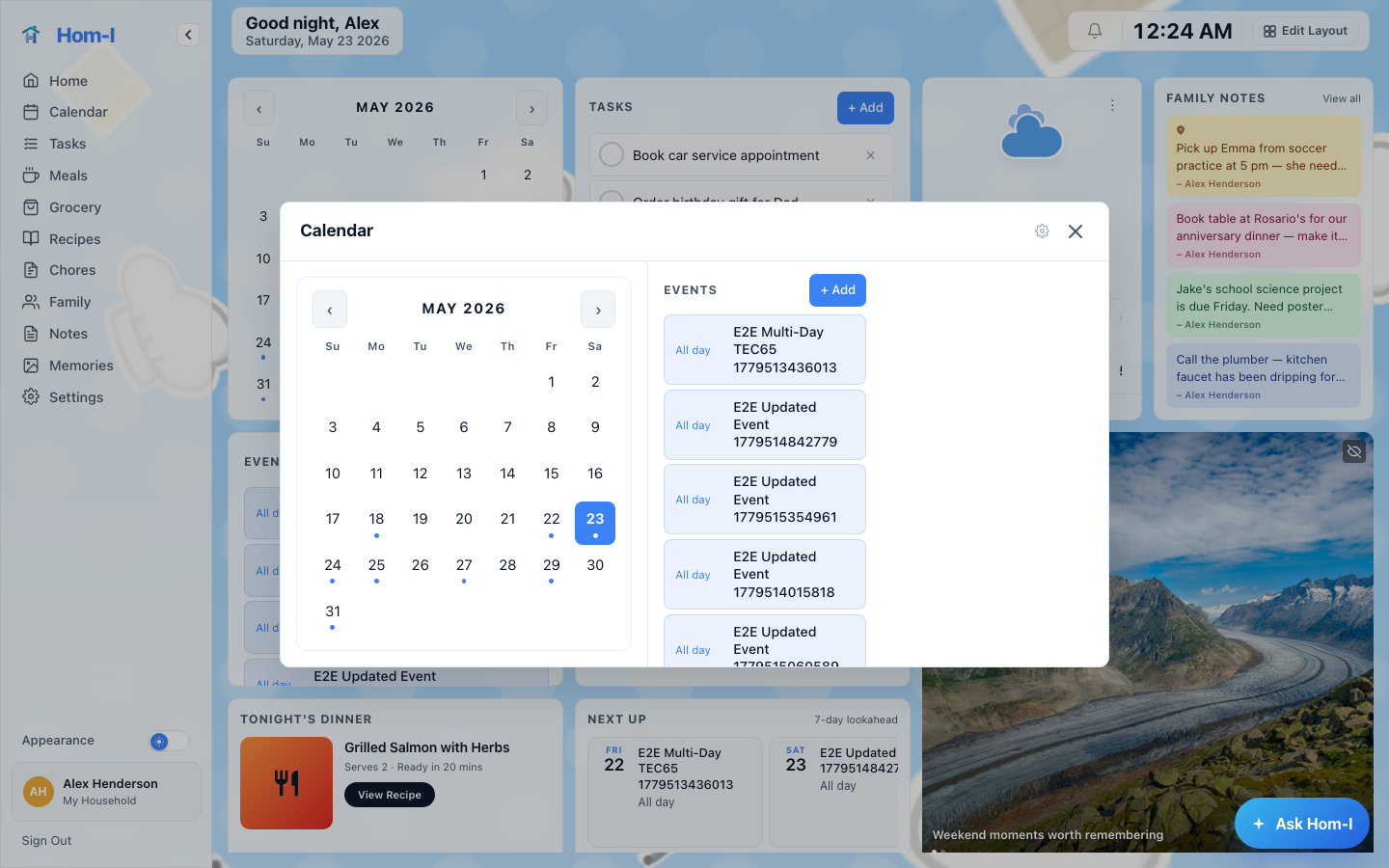Select May 1 in the dialog calendar
The width and height of the screenshot is (1389, 868).
coord(552,382)
